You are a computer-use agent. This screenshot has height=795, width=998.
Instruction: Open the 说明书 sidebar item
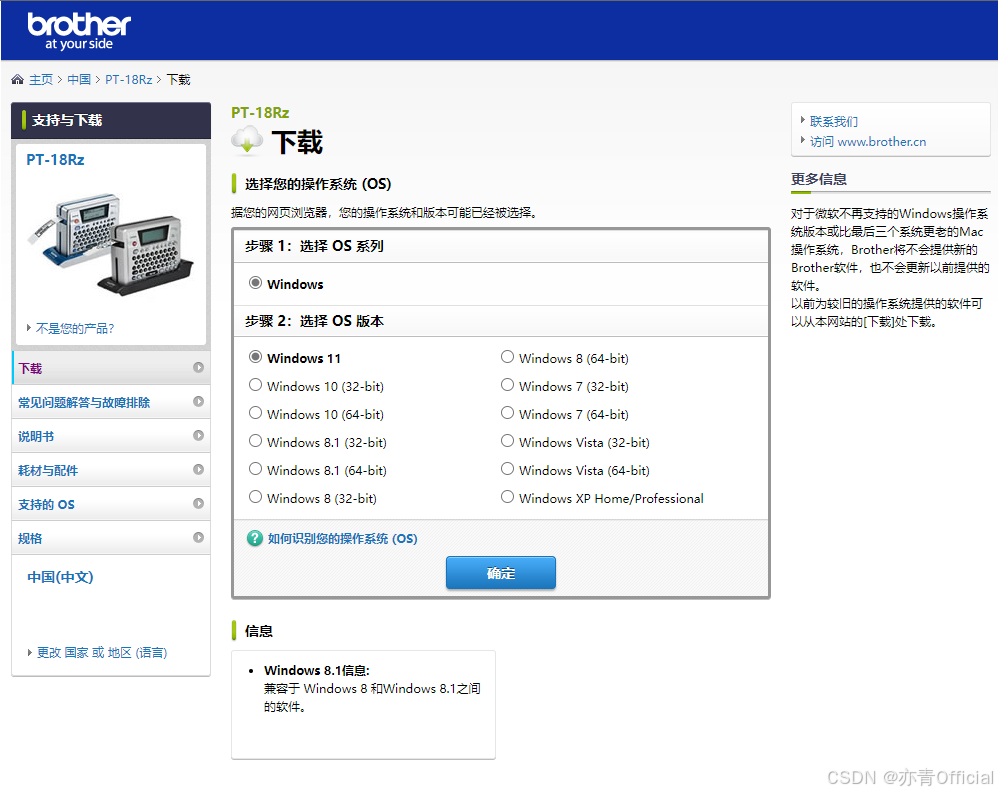tap(111, 436)
